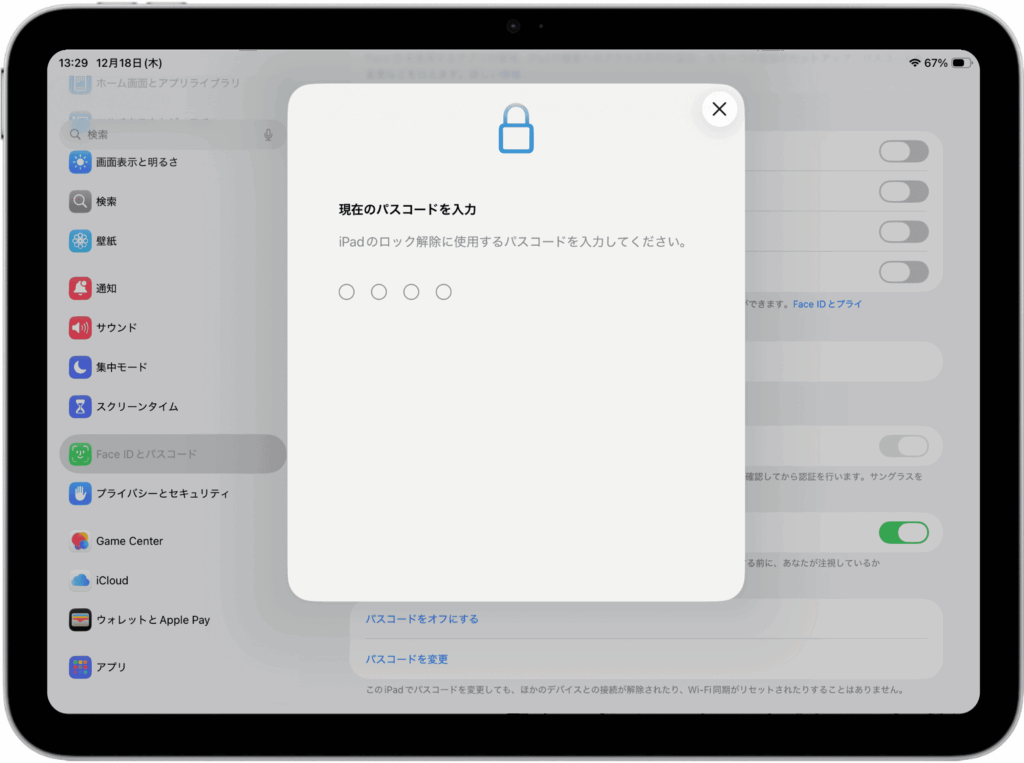Disable the green attention toggle switch

tap(903, 533)
